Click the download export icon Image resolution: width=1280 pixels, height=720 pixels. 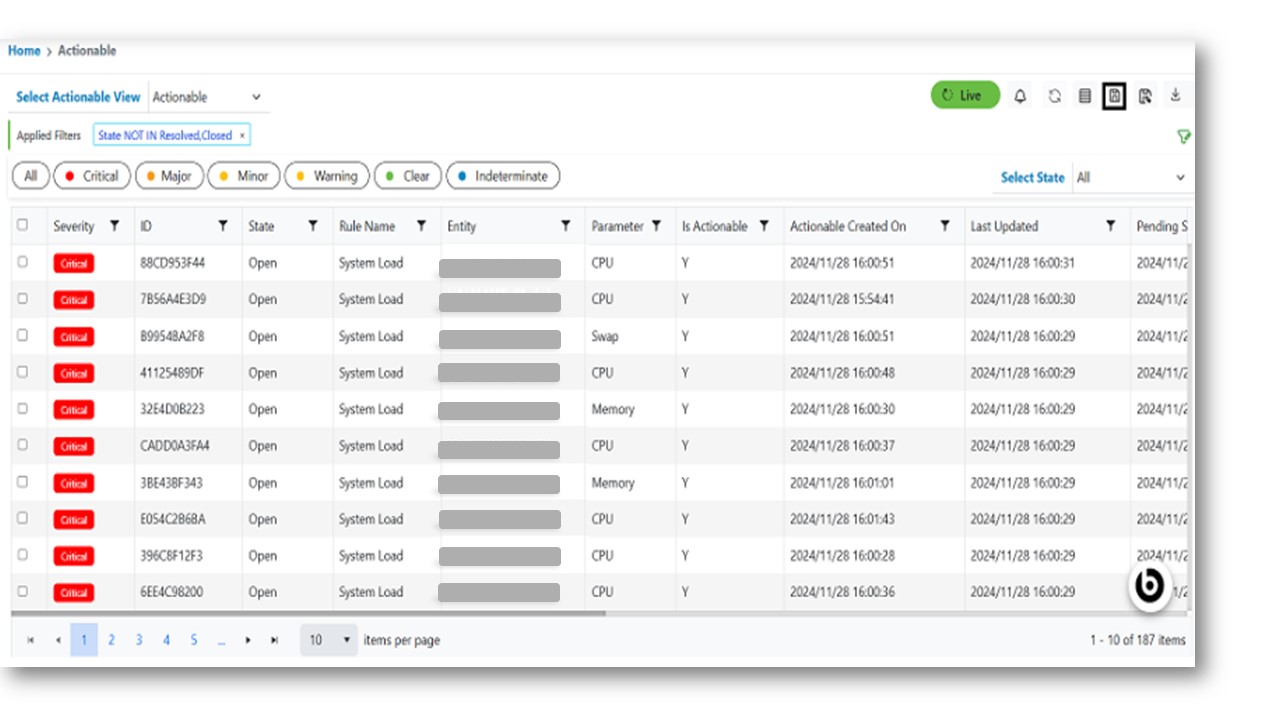[1176, 95]
